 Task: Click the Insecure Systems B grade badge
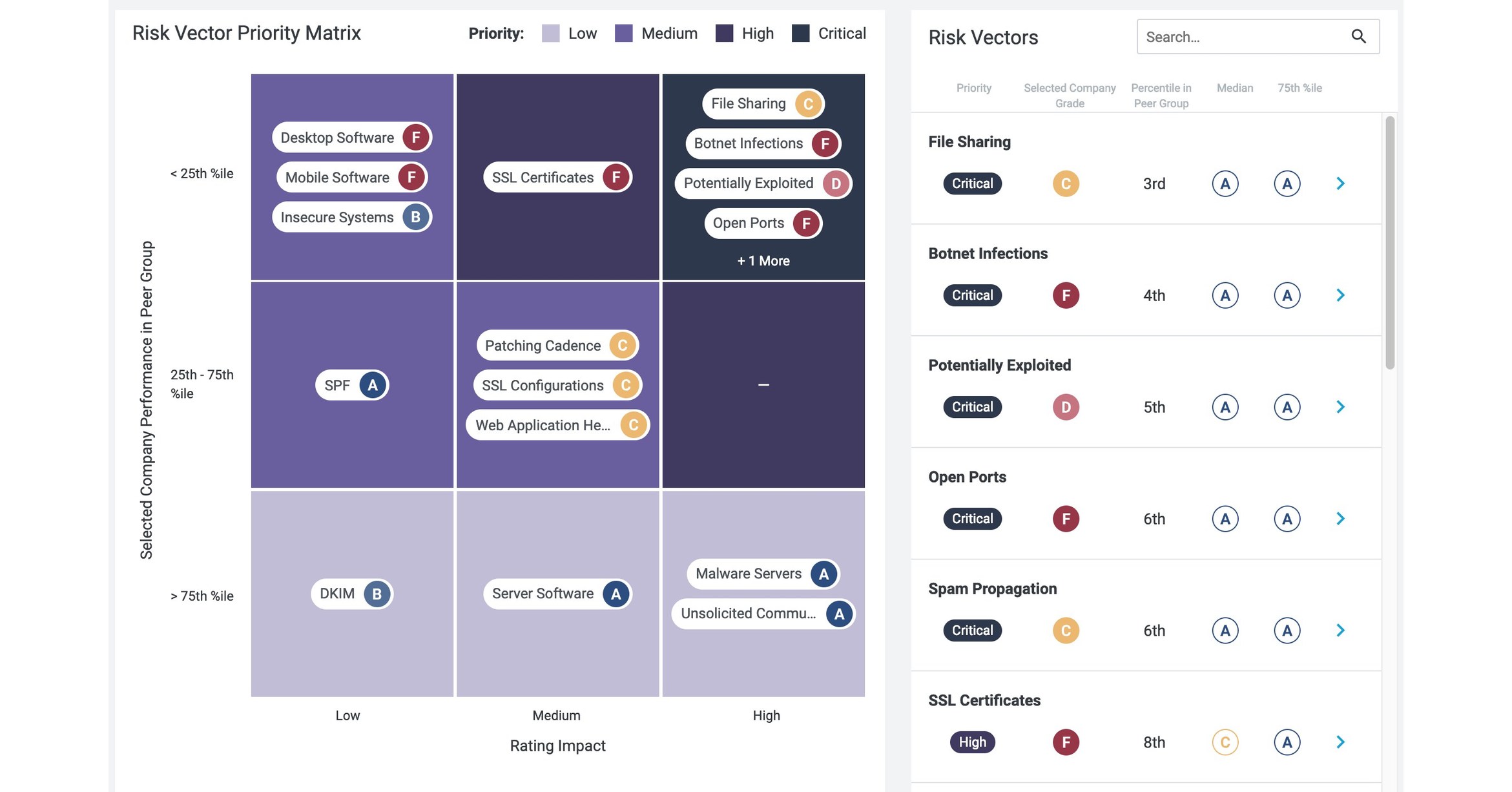pos(415,217)
